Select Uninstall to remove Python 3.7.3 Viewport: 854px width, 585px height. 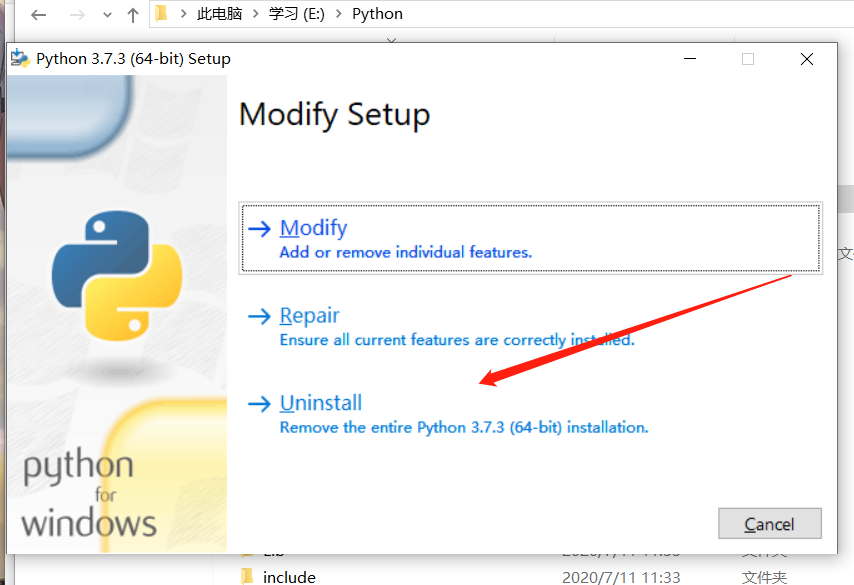(x=321, y=403)
